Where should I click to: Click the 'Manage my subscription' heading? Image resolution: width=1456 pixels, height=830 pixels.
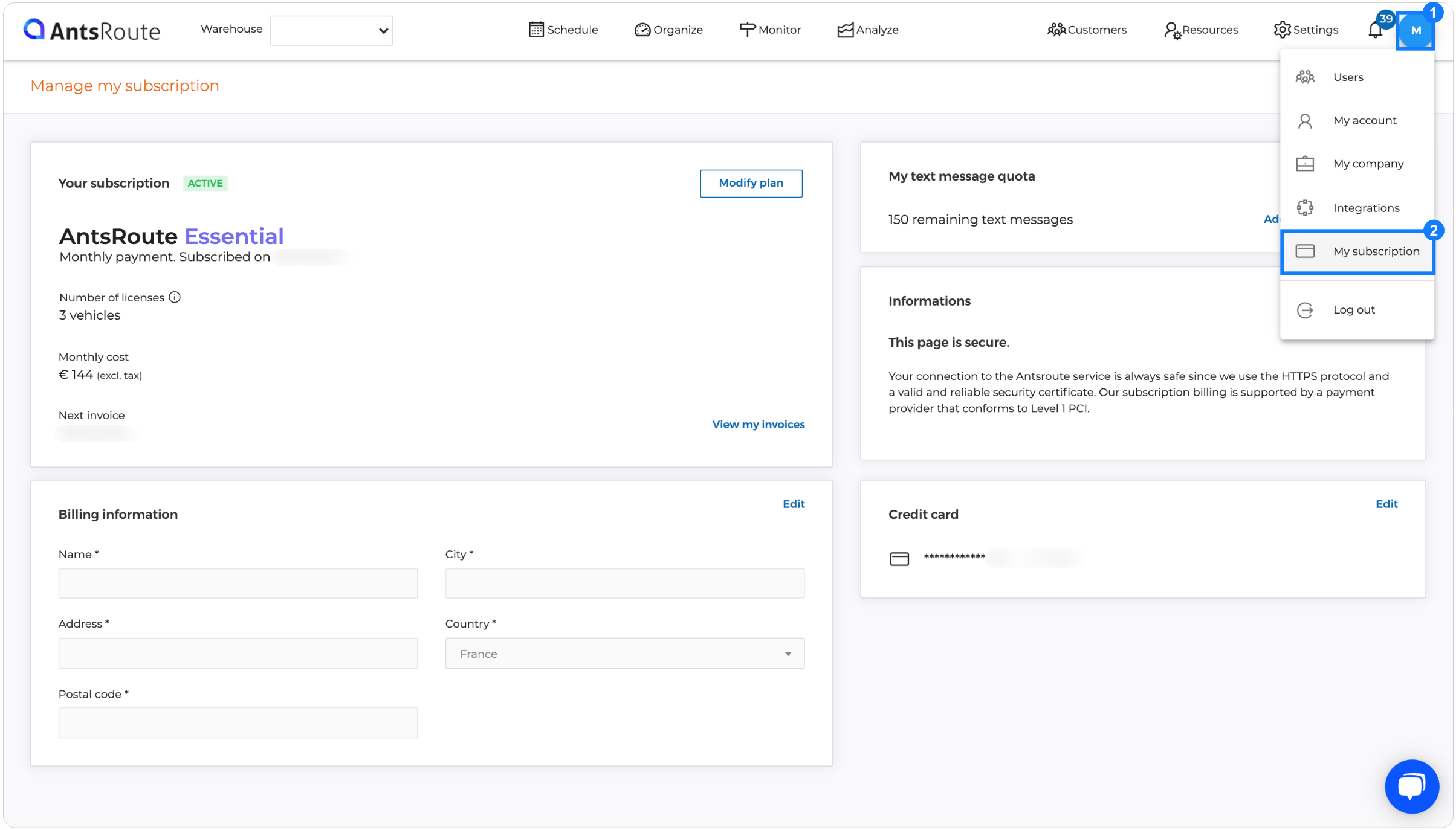[125, 86]
